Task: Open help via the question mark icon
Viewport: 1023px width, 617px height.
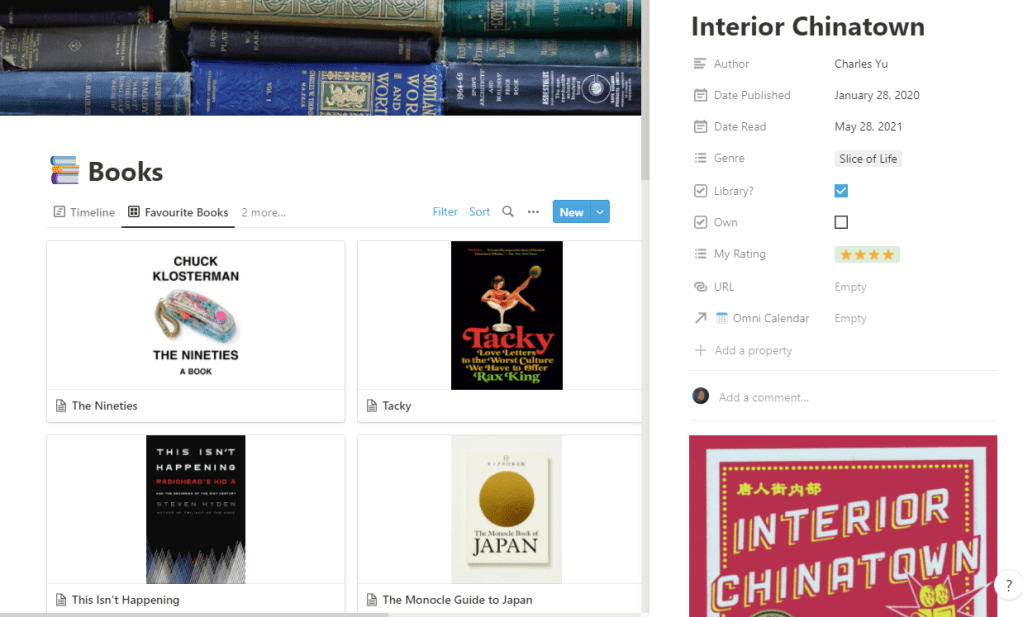Action: [1008, 584]
